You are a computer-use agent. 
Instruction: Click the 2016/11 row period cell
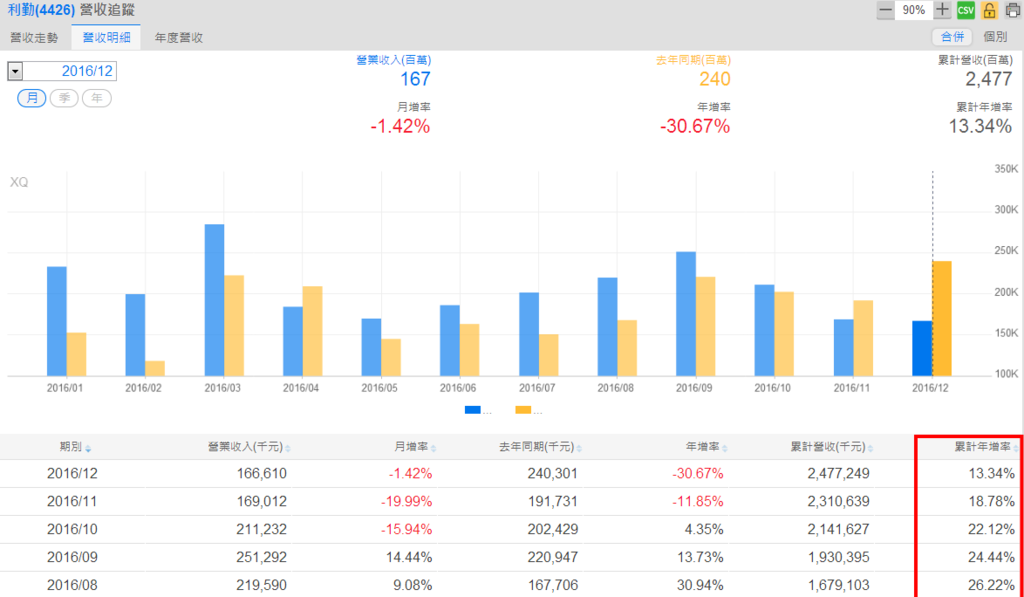tap(72, 502)
